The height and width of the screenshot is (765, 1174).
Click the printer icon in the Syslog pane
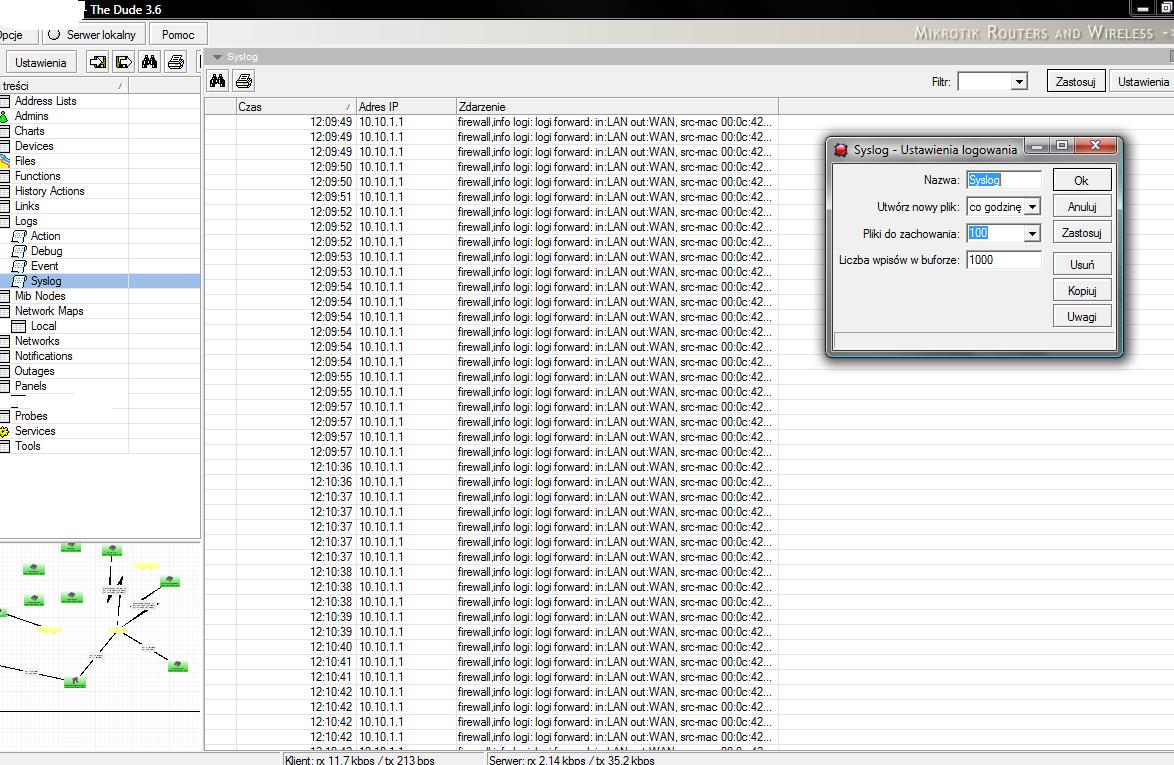(244, 81)
